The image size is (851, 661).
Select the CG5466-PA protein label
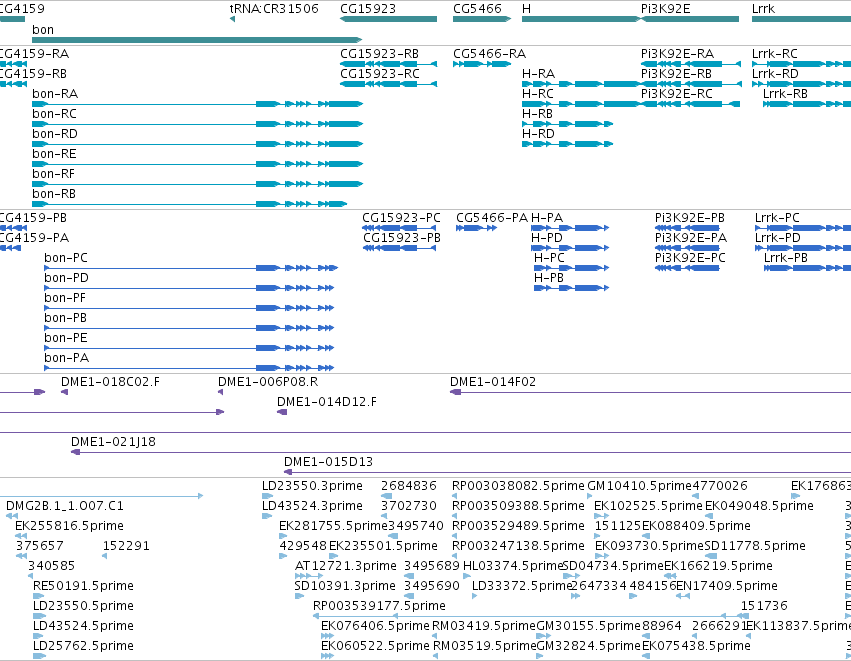point(492,218)
